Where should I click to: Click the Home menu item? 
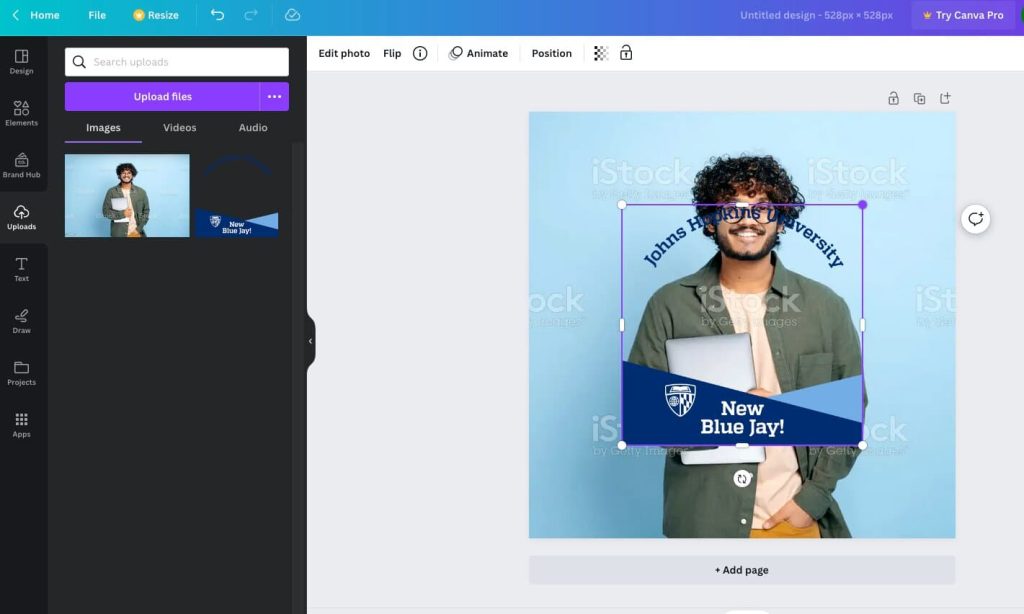(44, 14)
